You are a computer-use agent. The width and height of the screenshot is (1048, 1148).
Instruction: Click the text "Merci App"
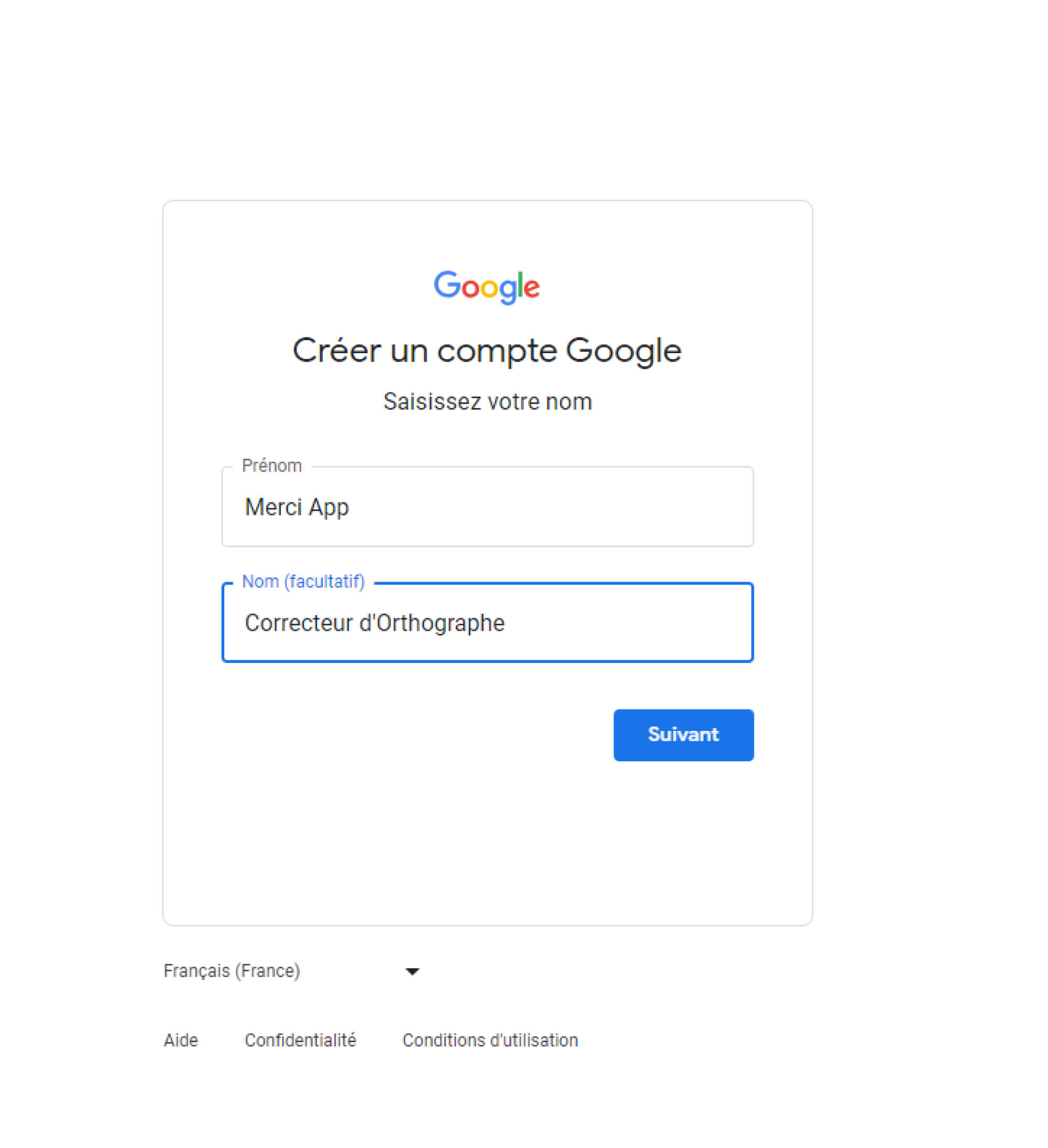297,506
